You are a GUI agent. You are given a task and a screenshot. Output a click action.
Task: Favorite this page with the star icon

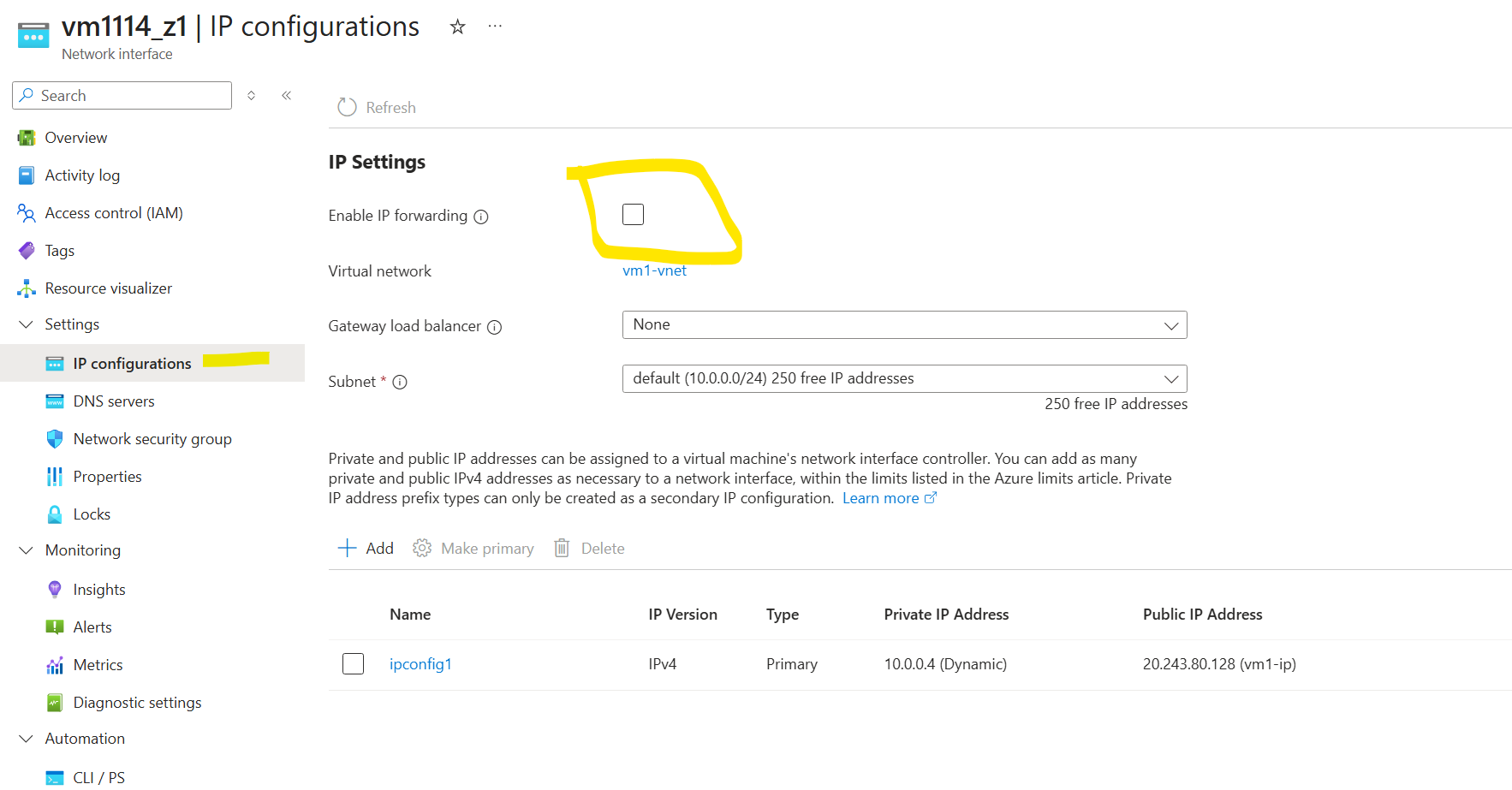(458, 27)
